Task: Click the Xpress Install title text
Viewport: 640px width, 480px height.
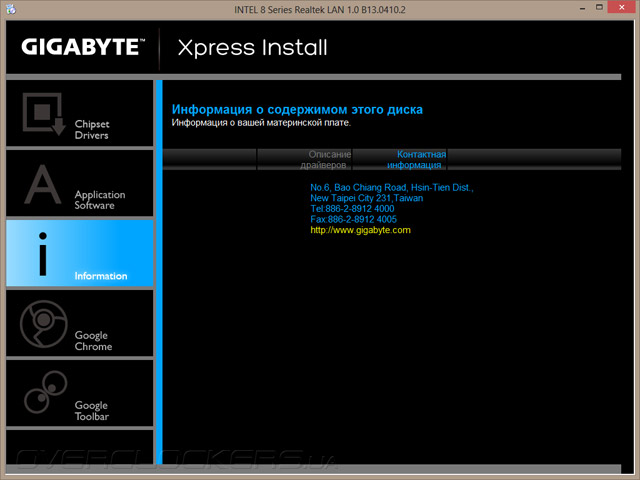Action: pos(253,48)
